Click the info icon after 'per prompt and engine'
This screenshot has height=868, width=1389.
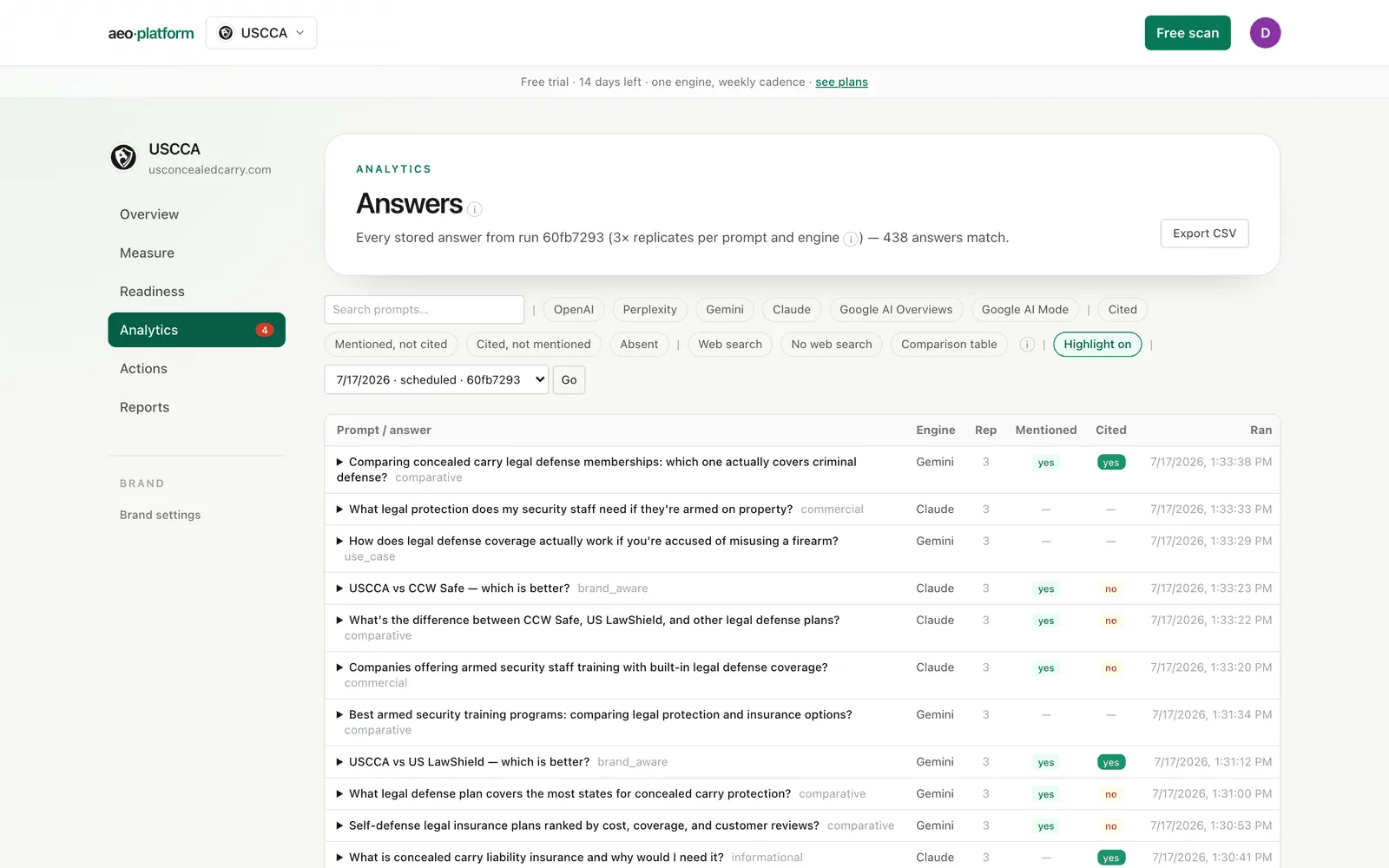[851, 239]
